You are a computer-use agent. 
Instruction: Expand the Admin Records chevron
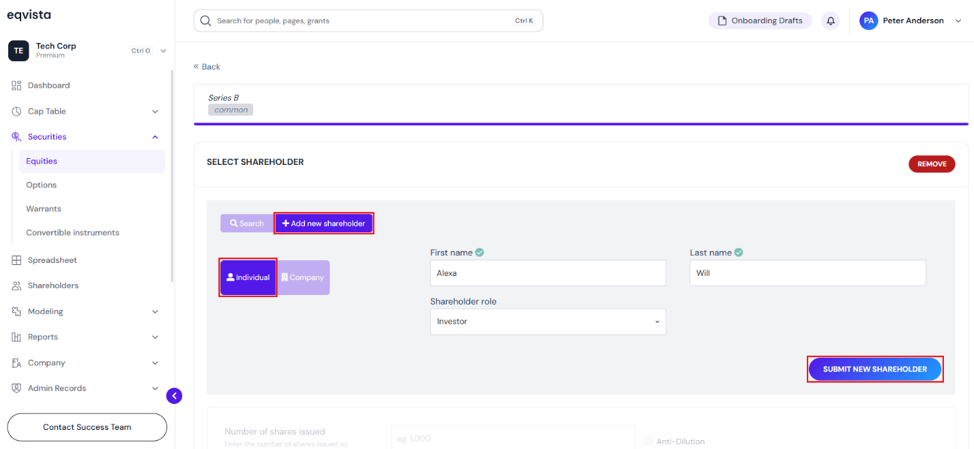pos(155,389)
